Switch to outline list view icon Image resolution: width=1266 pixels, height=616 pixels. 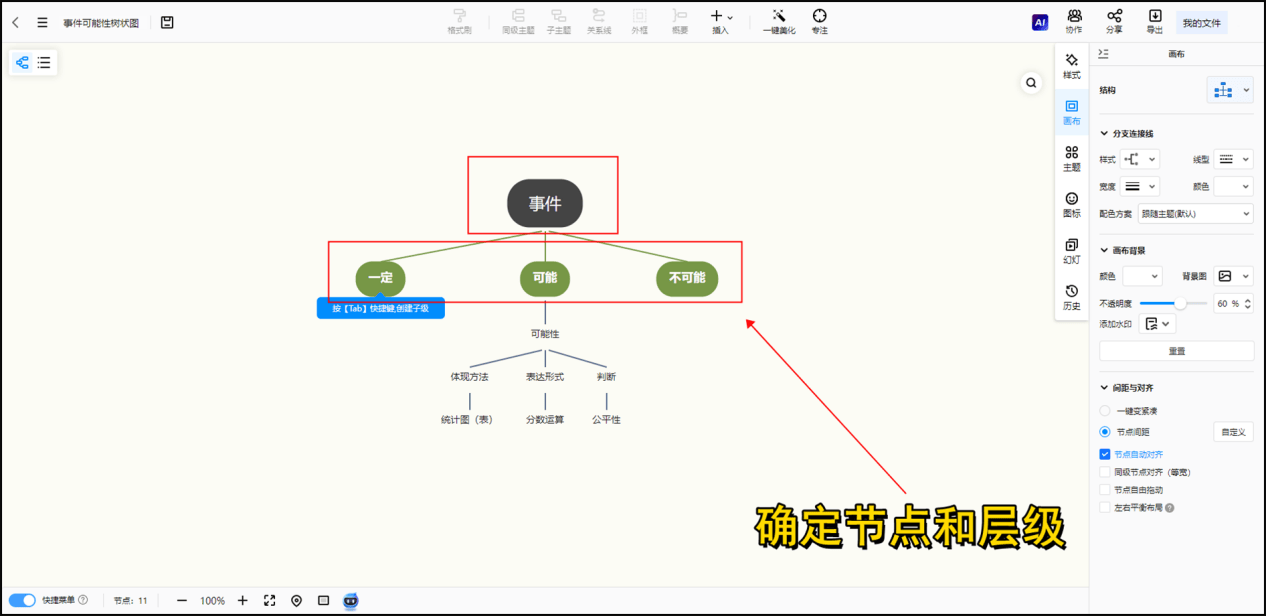(x=44, y=62)
